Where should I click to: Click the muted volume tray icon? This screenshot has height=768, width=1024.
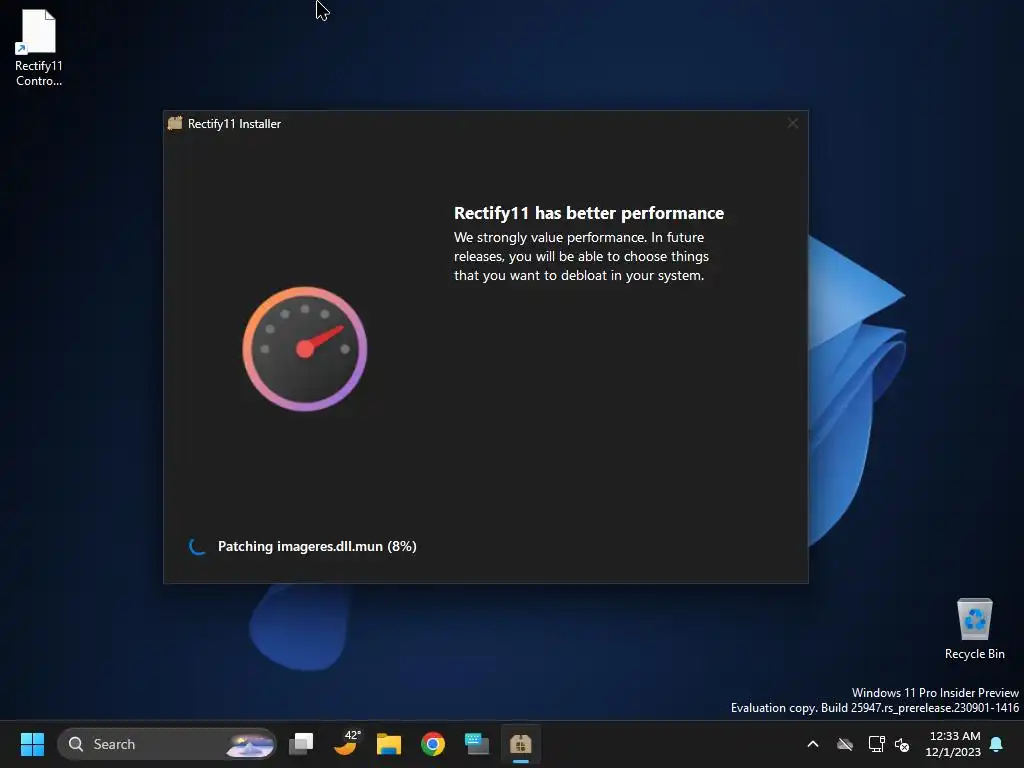(902, 744)
